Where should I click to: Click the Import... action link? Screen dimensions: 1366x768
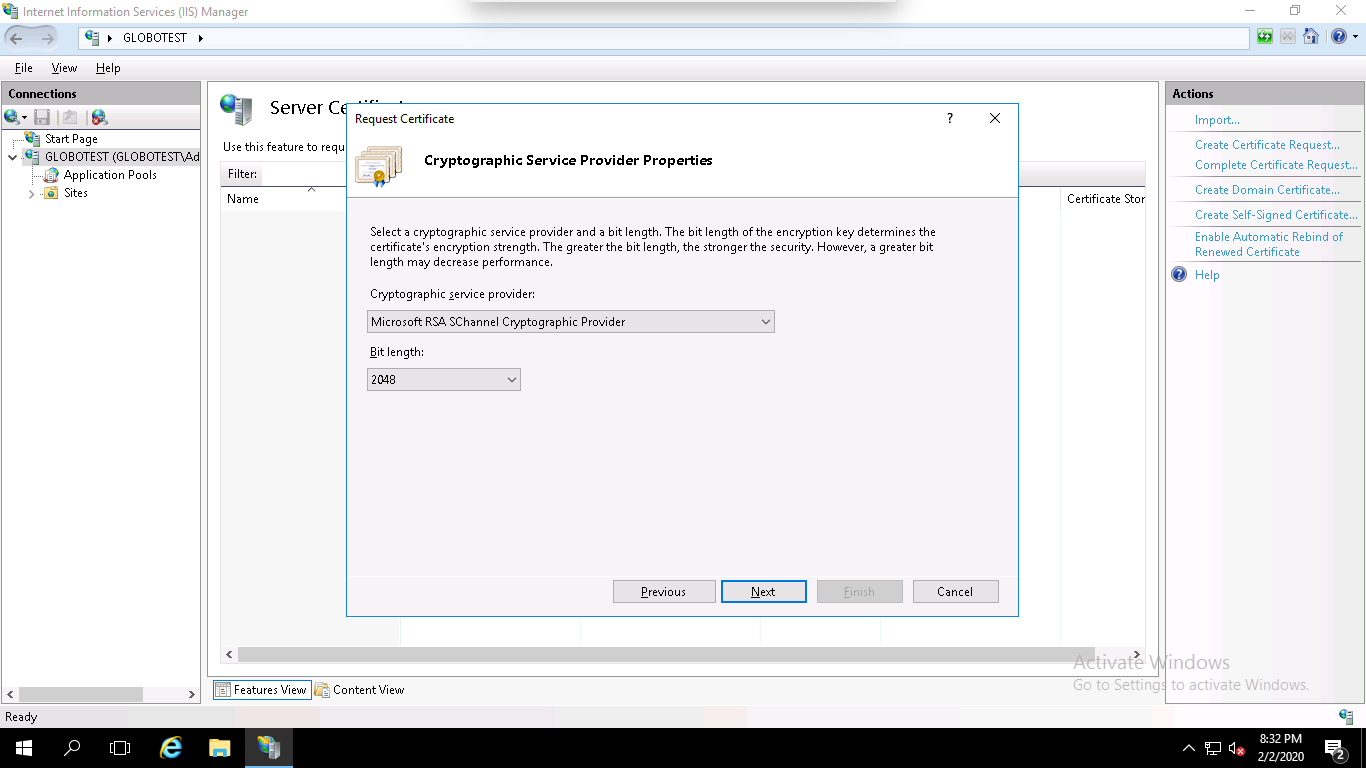(x=1217, y=120)
